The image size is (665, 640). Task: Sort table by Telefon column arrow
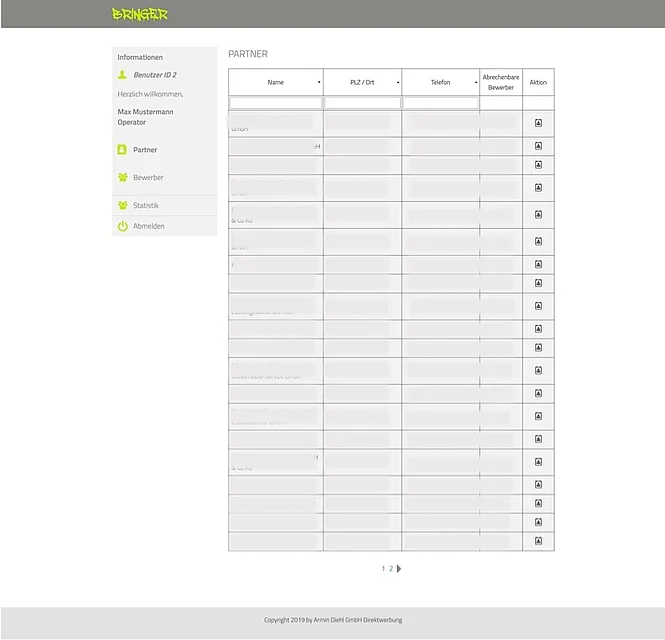(x=476, y=83)
